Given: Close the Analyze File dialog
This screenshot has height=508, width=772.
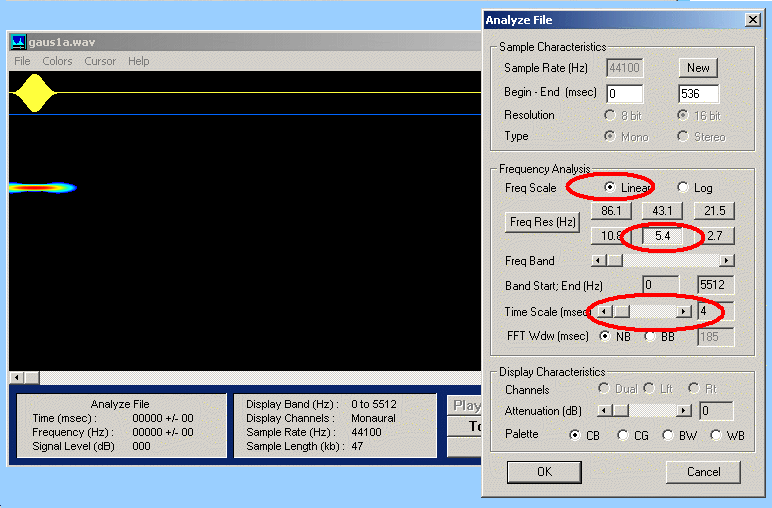Looking at the screenshot, I should pyautogui.click(x=752, y=20).
